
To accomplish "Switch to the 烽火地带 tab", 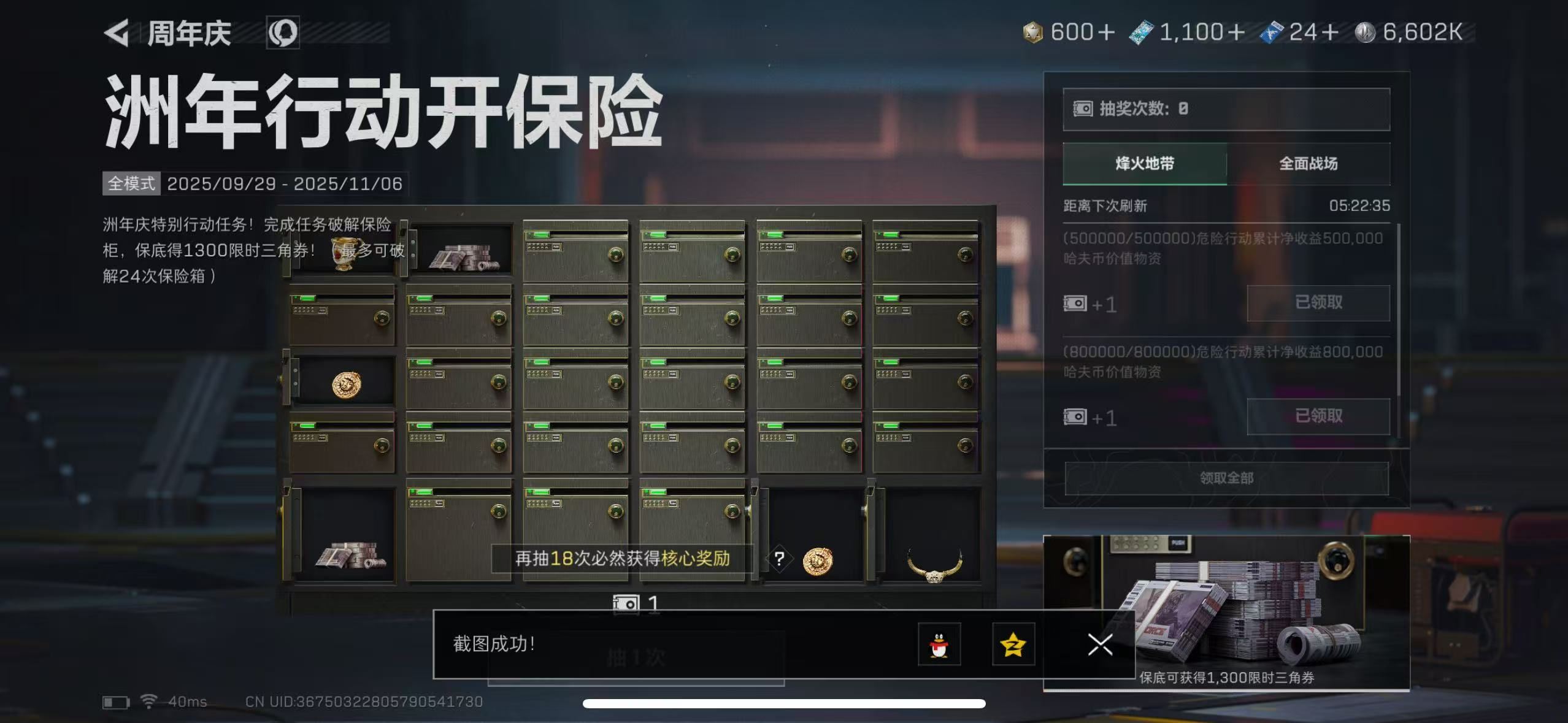I will [1145, 164].
